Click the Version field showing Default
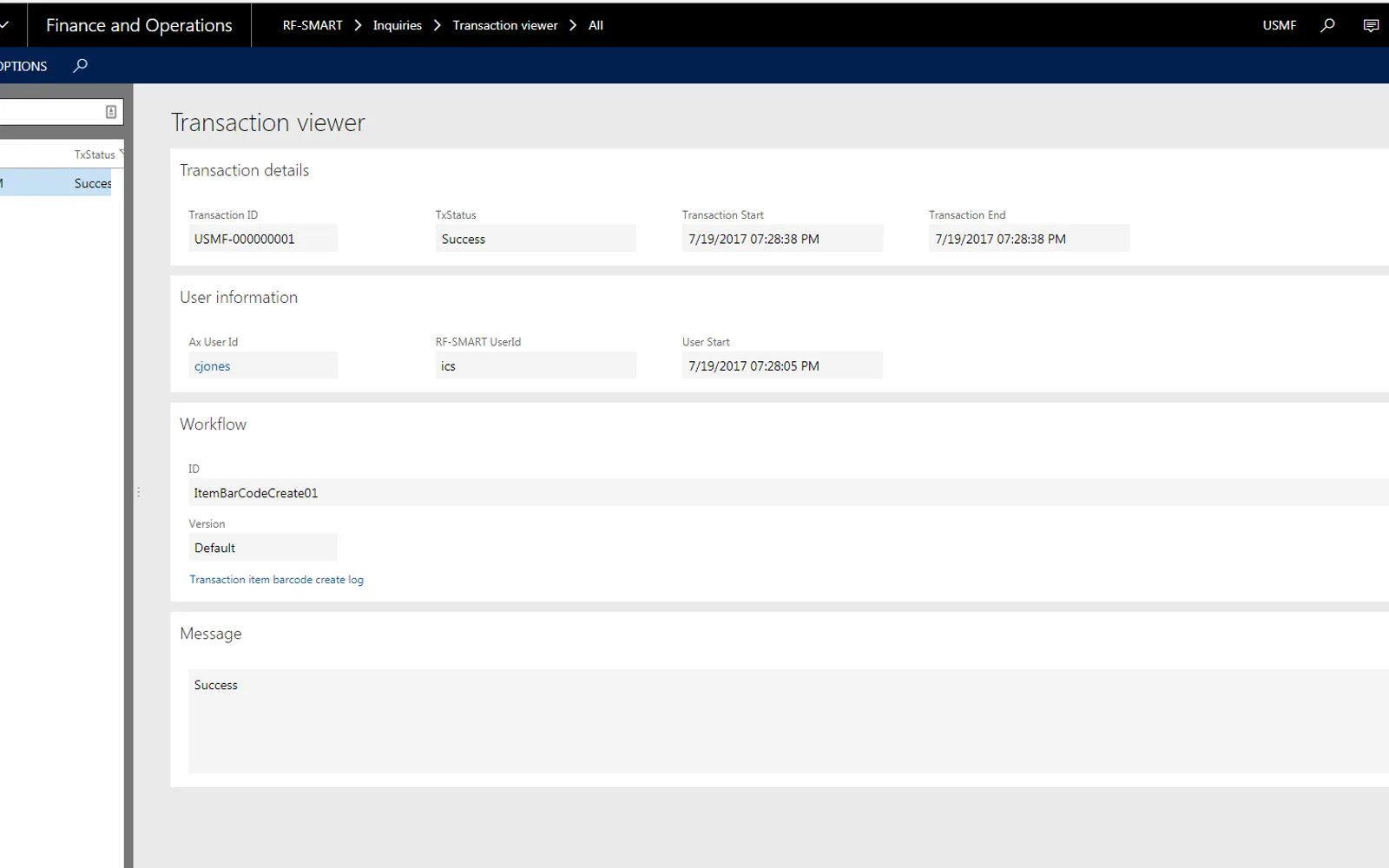1389x868 pixels. click(263, 548)
